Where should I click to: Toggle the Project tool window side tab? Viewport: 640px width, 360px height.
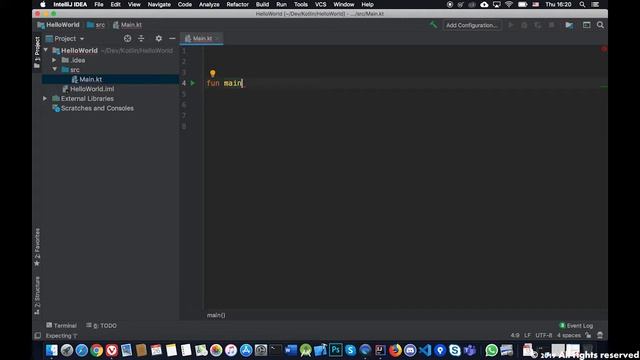(x=37, y=52)
